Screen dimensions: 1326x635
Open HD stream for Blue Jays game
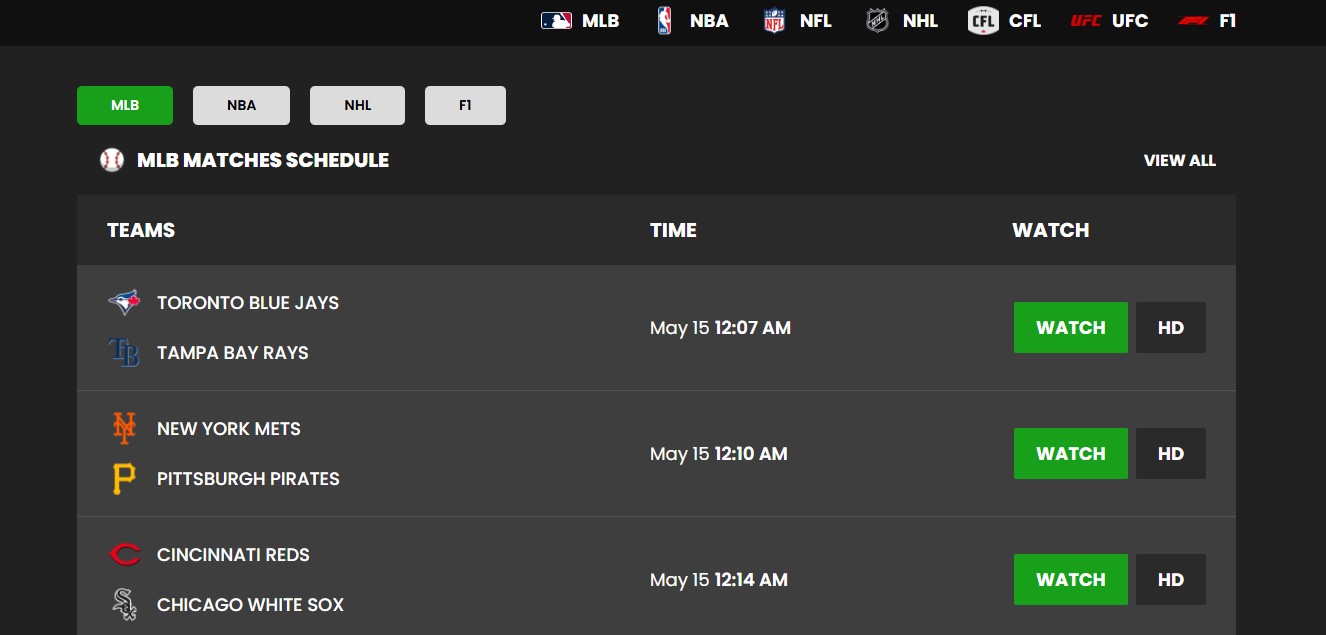pyautogui.click(x=1170, y=328)
